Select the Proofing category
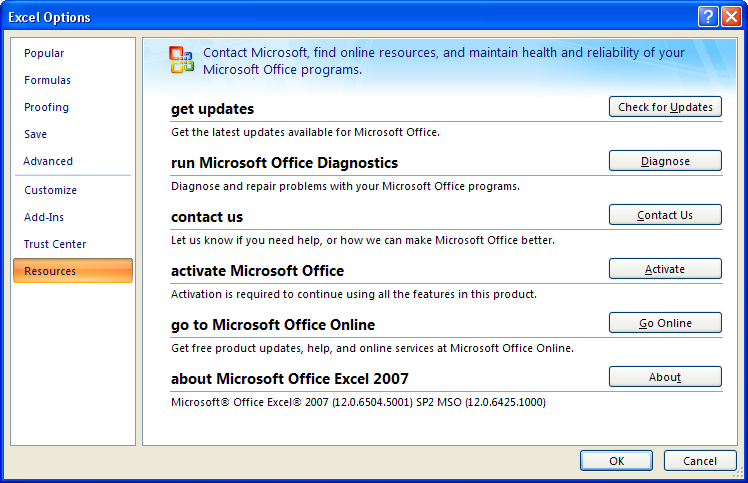 (46, 107)
